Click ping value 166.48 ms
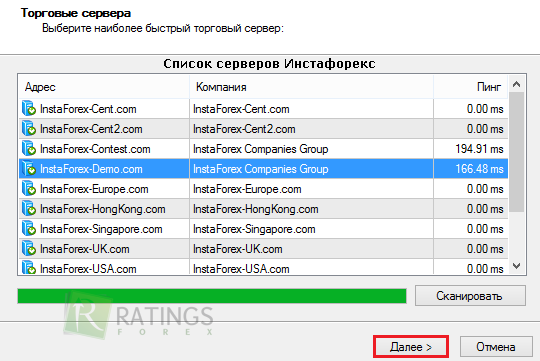 coord(479,169)
